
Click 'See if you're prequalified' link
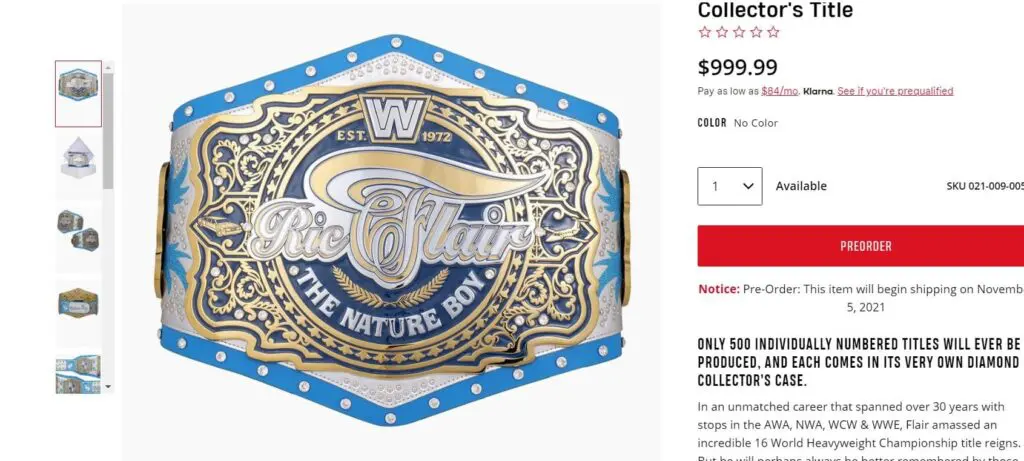(895, 91)
